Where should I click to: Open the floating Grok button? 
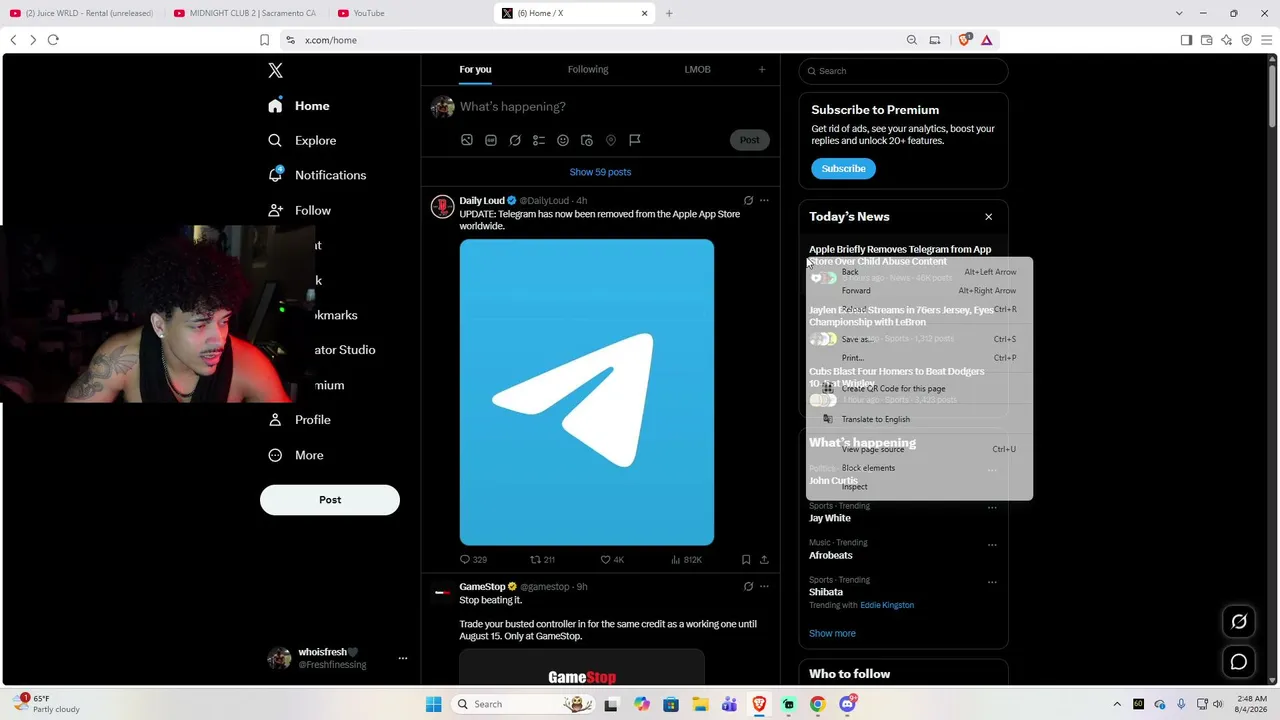(x=1238, y=622)
